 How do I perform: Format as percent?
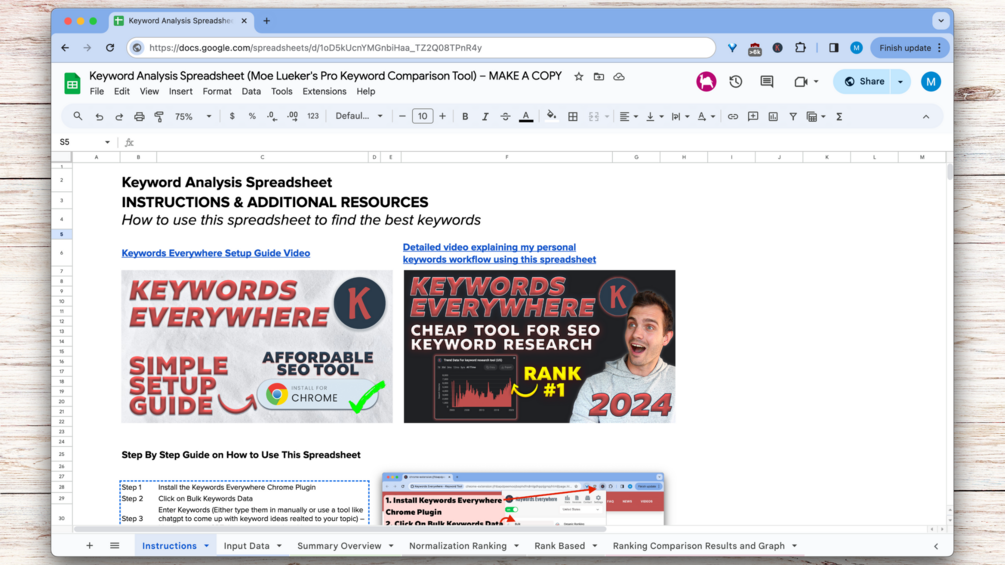(252, 117)
